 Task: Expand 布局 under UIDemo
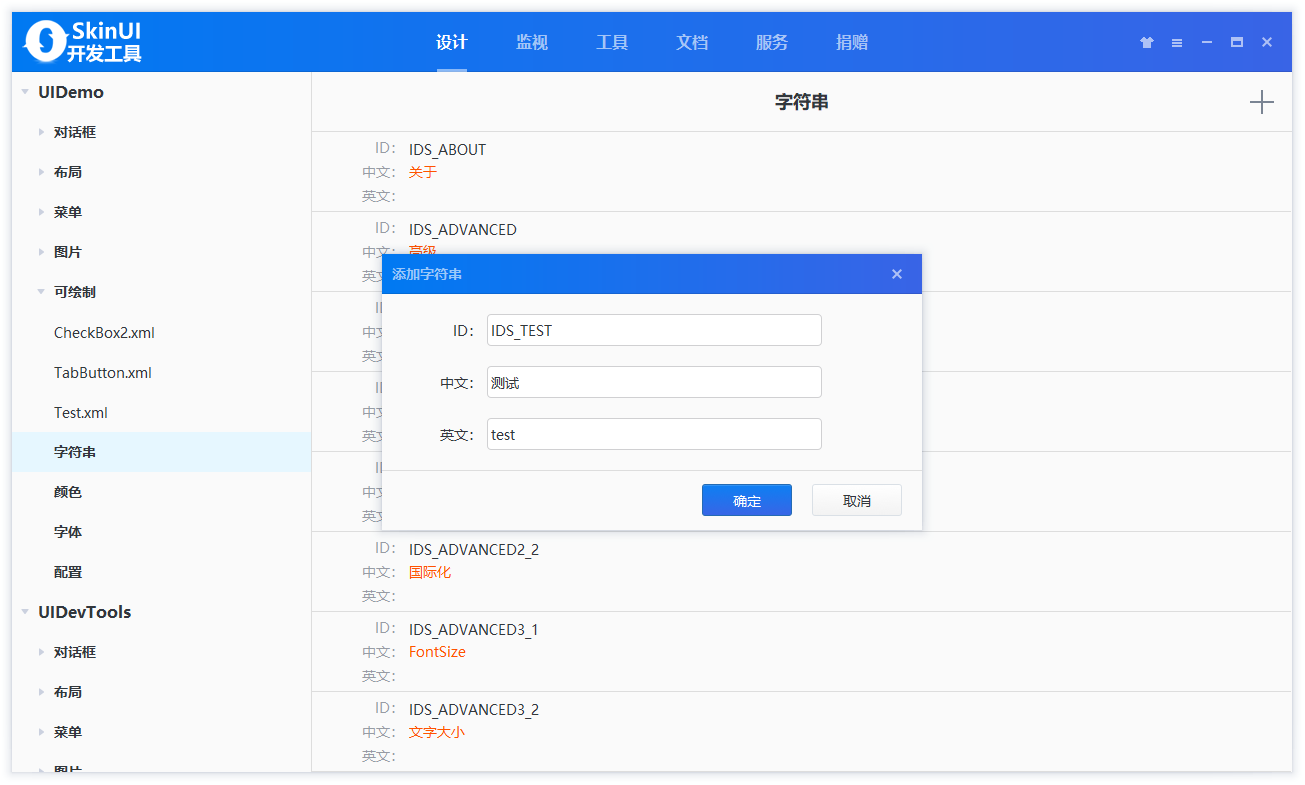(41, 172)
